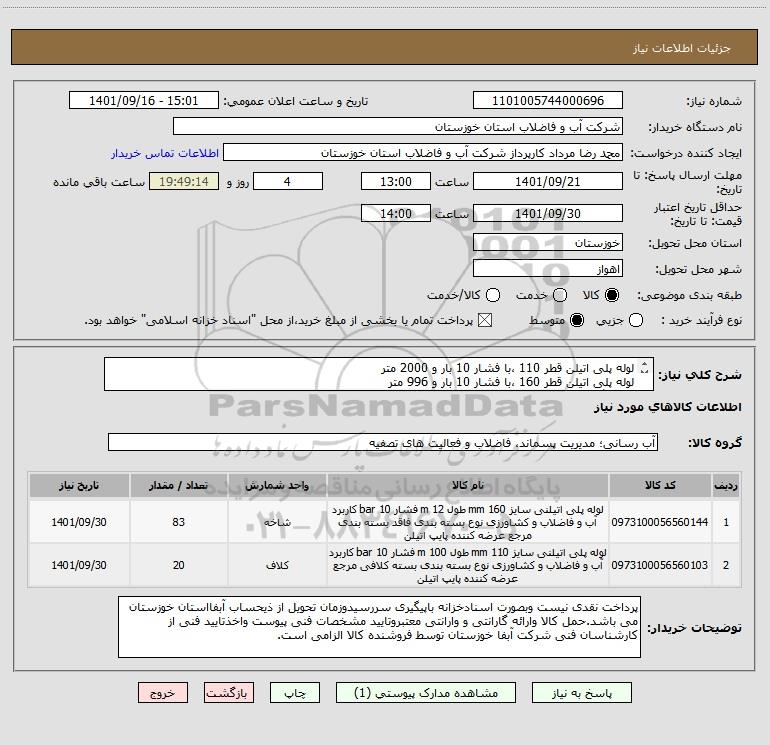This screenshot has height=745, width=770.
Task: Click the واحد شمارش column header
Action: [x=277, y=486]
